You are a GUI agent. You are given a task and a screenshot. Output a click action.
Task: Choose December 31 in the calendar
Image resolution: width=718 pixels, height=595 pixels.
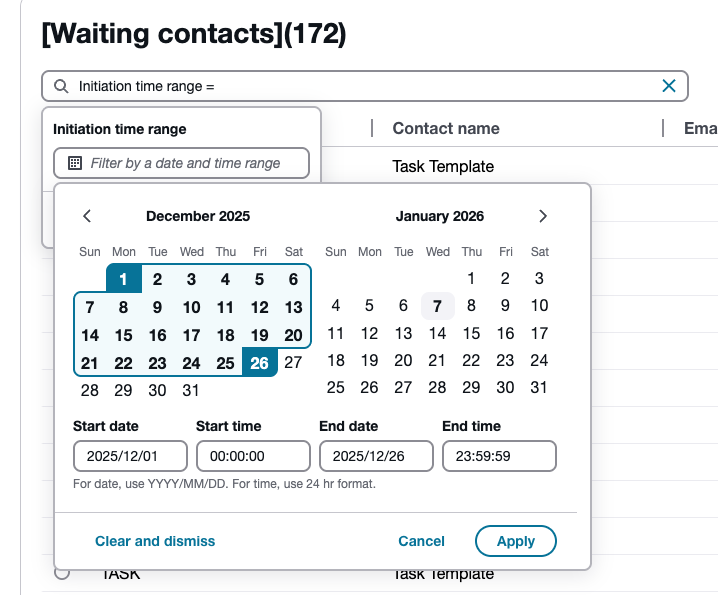click(x=191, y=390)
